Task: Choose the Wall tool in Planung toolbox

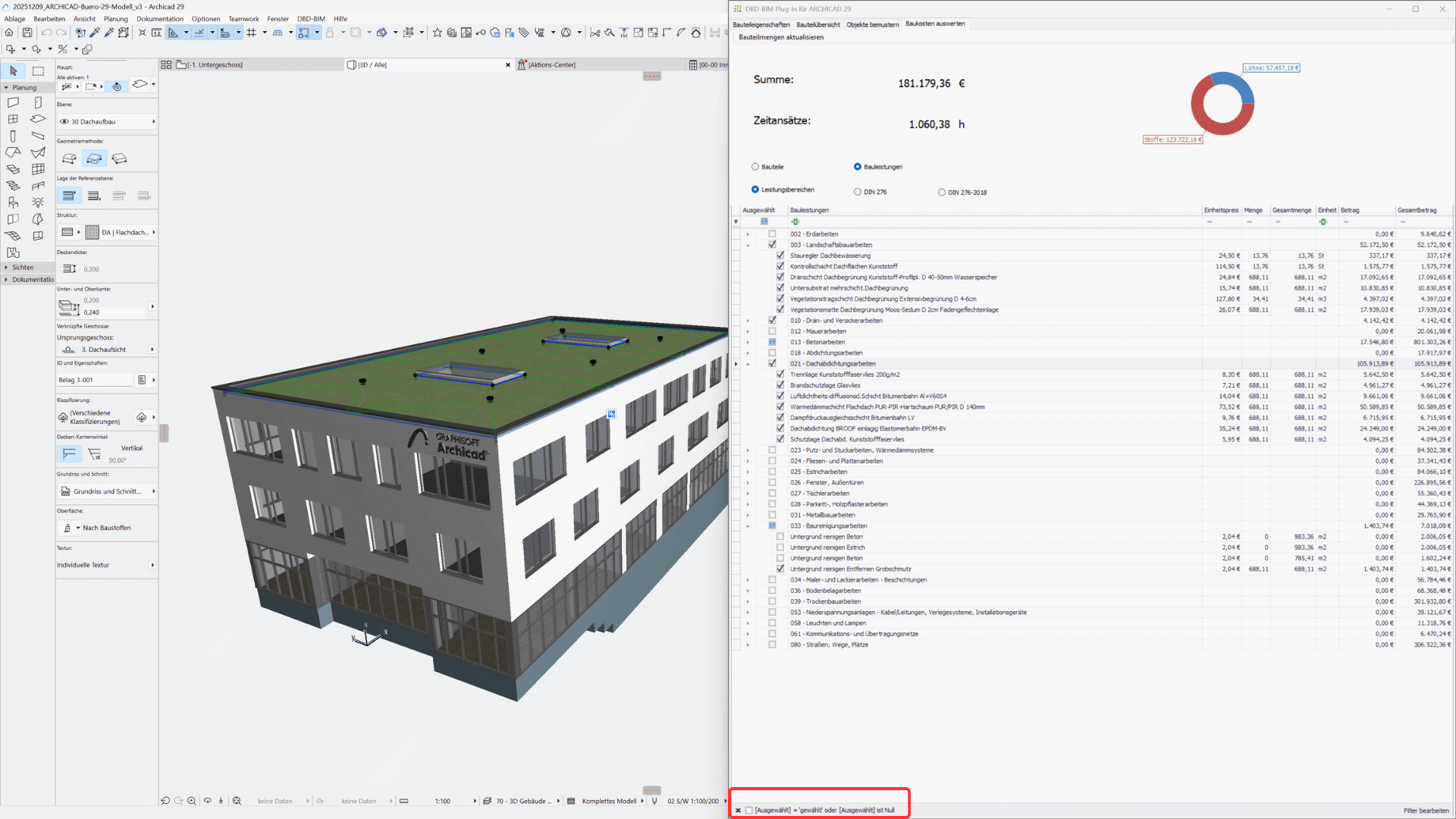Action: click(13, 102)
